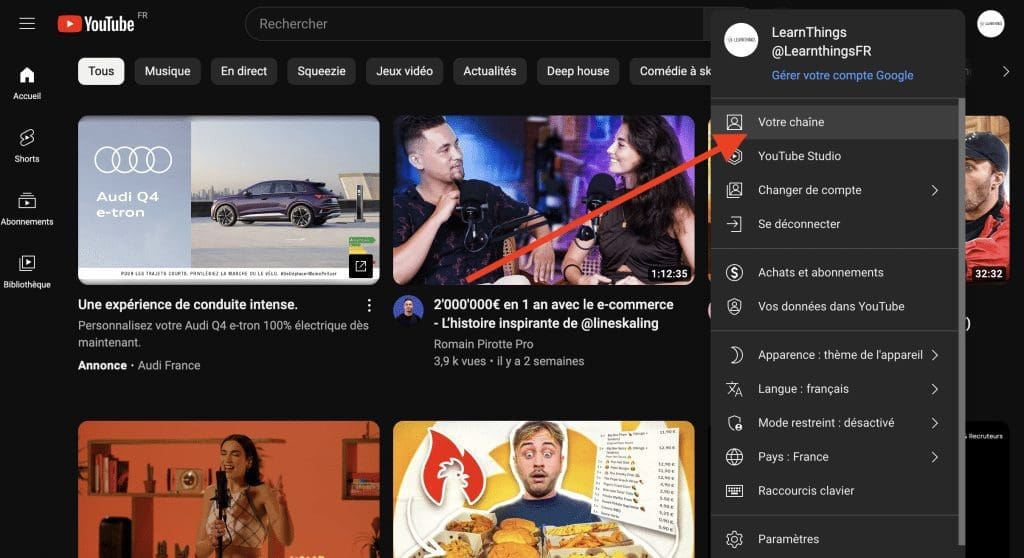The width and height of the screenshot is (1024, 558).
Task: Click the @LearnthingsFR handle text
Action: pos(821,51)
